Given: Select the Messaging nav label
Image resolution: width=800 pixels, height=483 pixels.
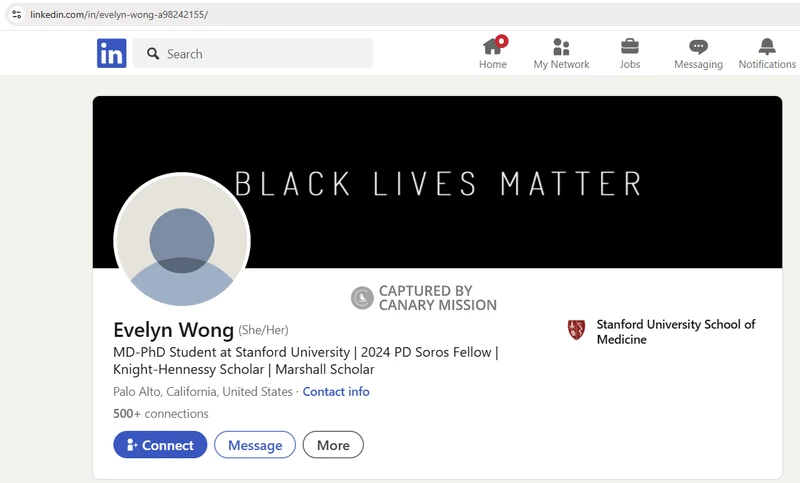Looking at the screenshot, I should click(x=698, y=64).
